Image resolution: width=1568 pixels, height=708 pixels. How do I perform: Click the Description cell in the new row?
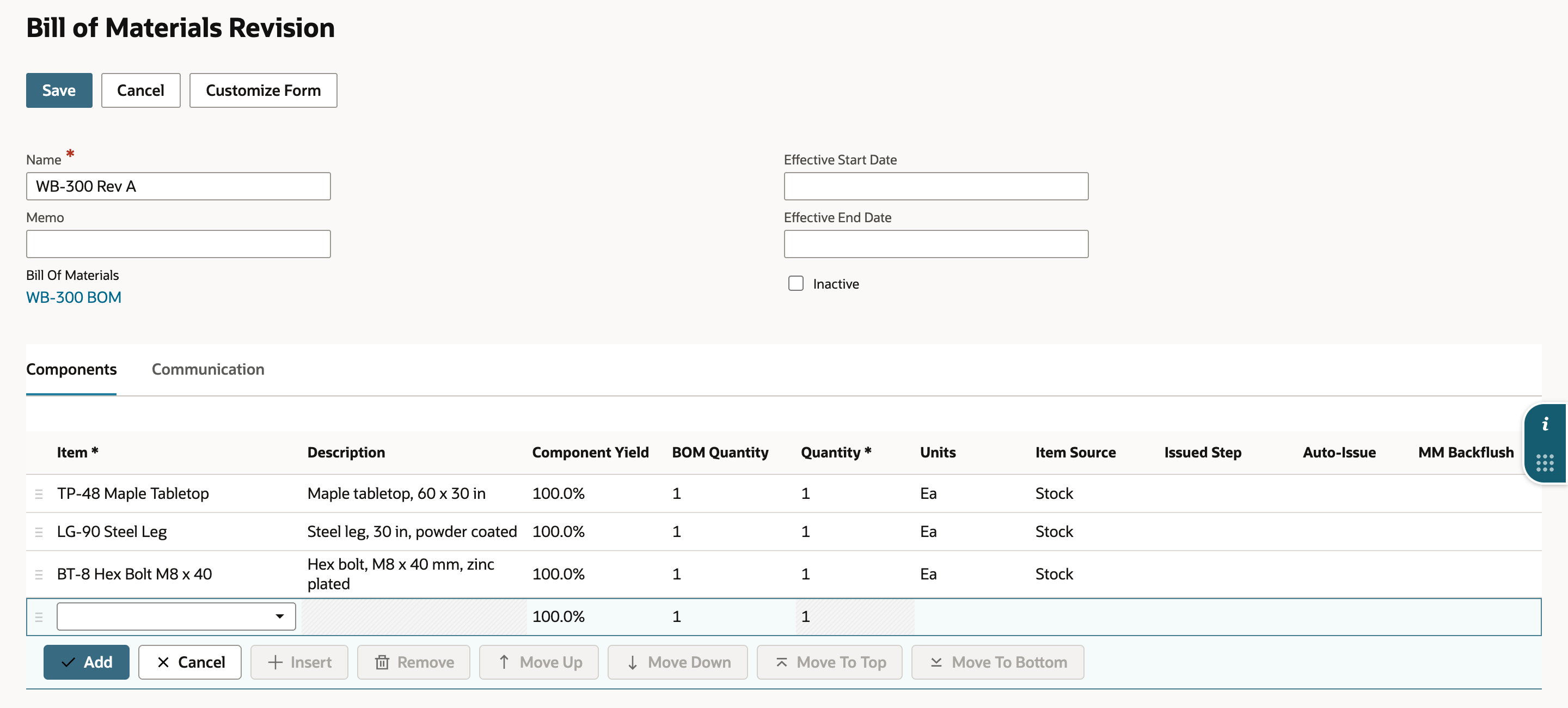(414, 617)
